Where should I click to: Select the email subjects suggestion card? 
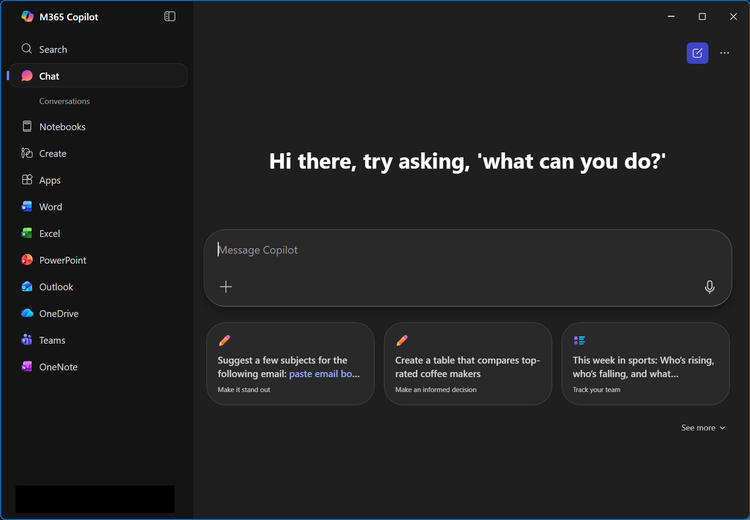coord(290,364)
